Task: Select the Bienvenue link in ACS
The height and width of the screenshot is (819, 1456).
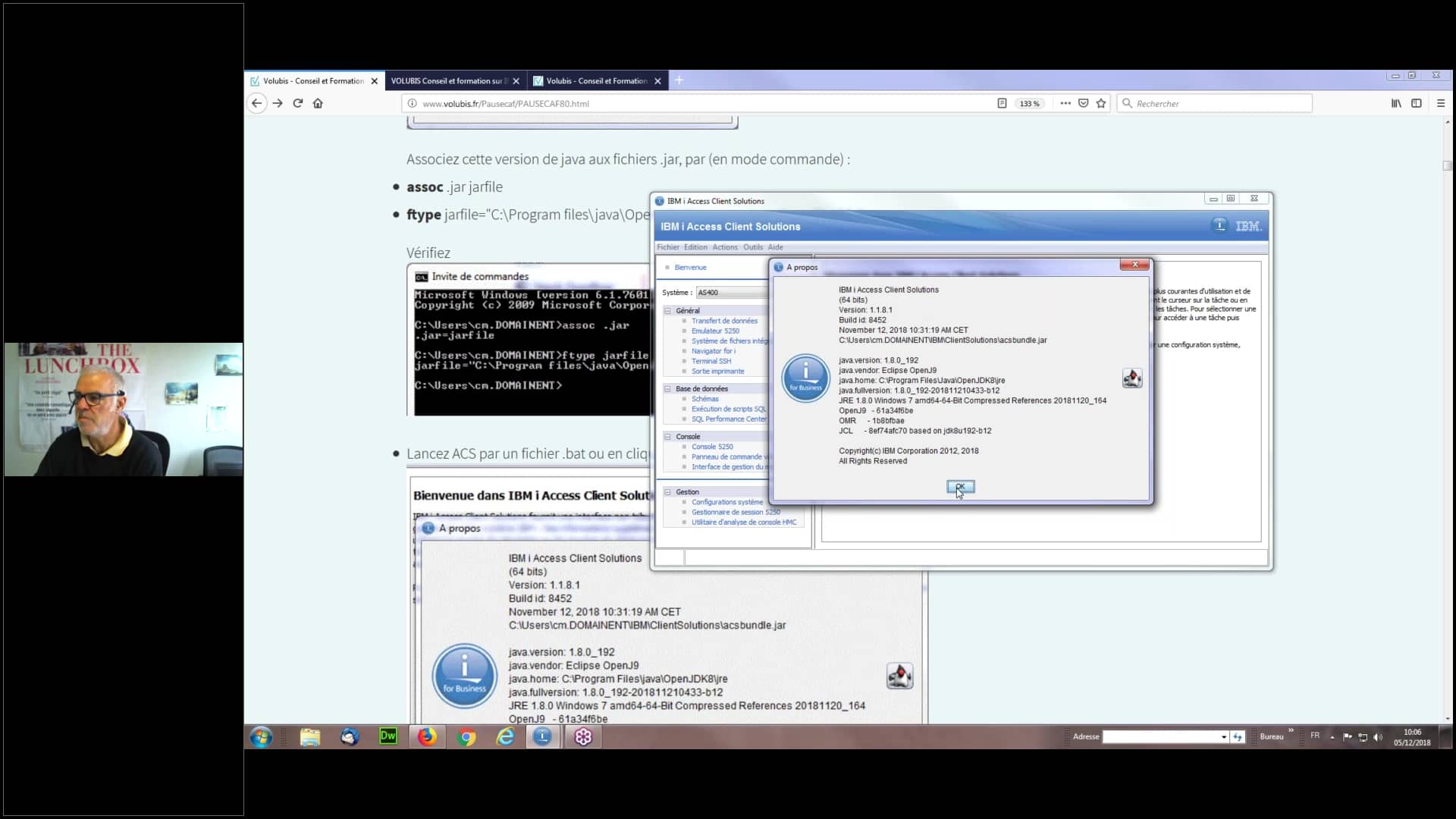Action: coord(690,268)
